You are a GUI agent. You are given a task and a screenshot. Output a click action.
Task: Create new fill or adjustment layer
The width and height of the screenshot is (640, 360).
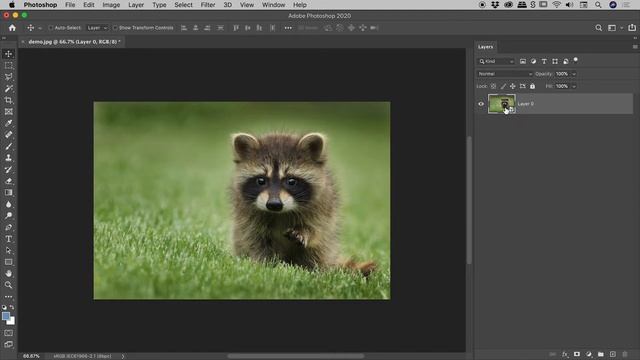[589, 354]
